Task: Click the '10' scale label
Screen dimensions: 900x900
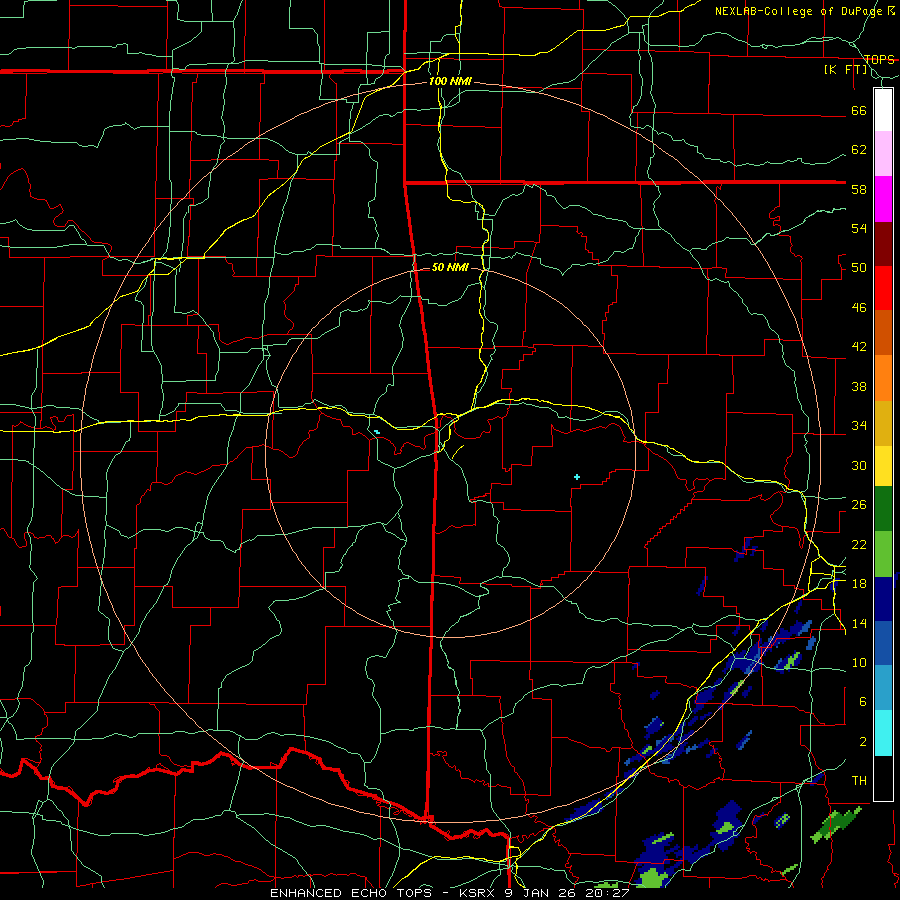Action: pos(859,663)
